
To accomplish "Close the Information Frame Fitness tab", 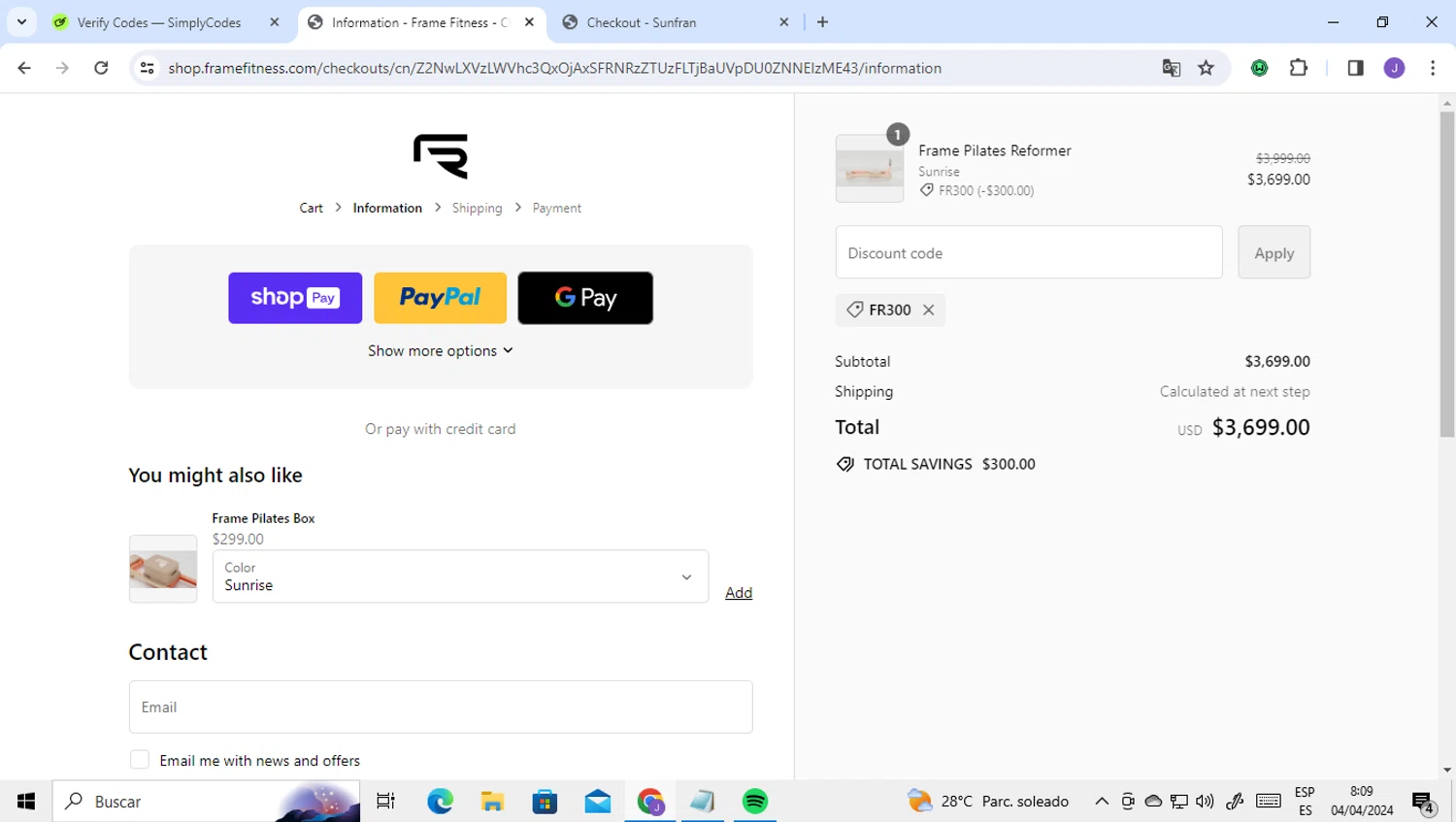I will point(529,22).
